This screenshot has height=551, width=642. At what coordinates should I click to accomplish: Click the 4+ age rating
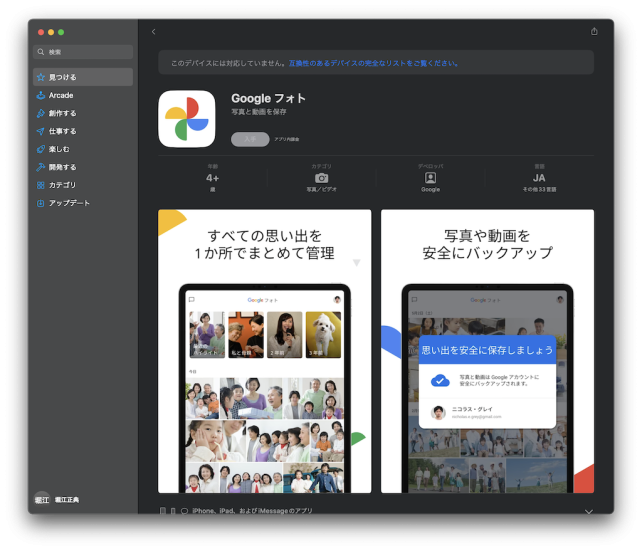tap(212, 178)
